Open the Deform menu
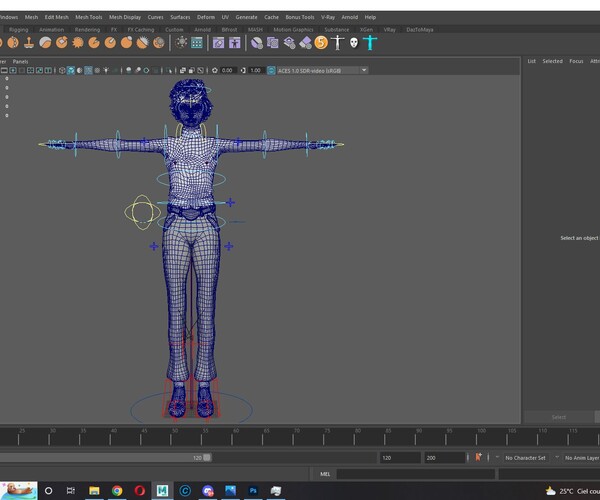Image resolution: width=600 pixels, height=500 pixels. (x=206, y=17)
